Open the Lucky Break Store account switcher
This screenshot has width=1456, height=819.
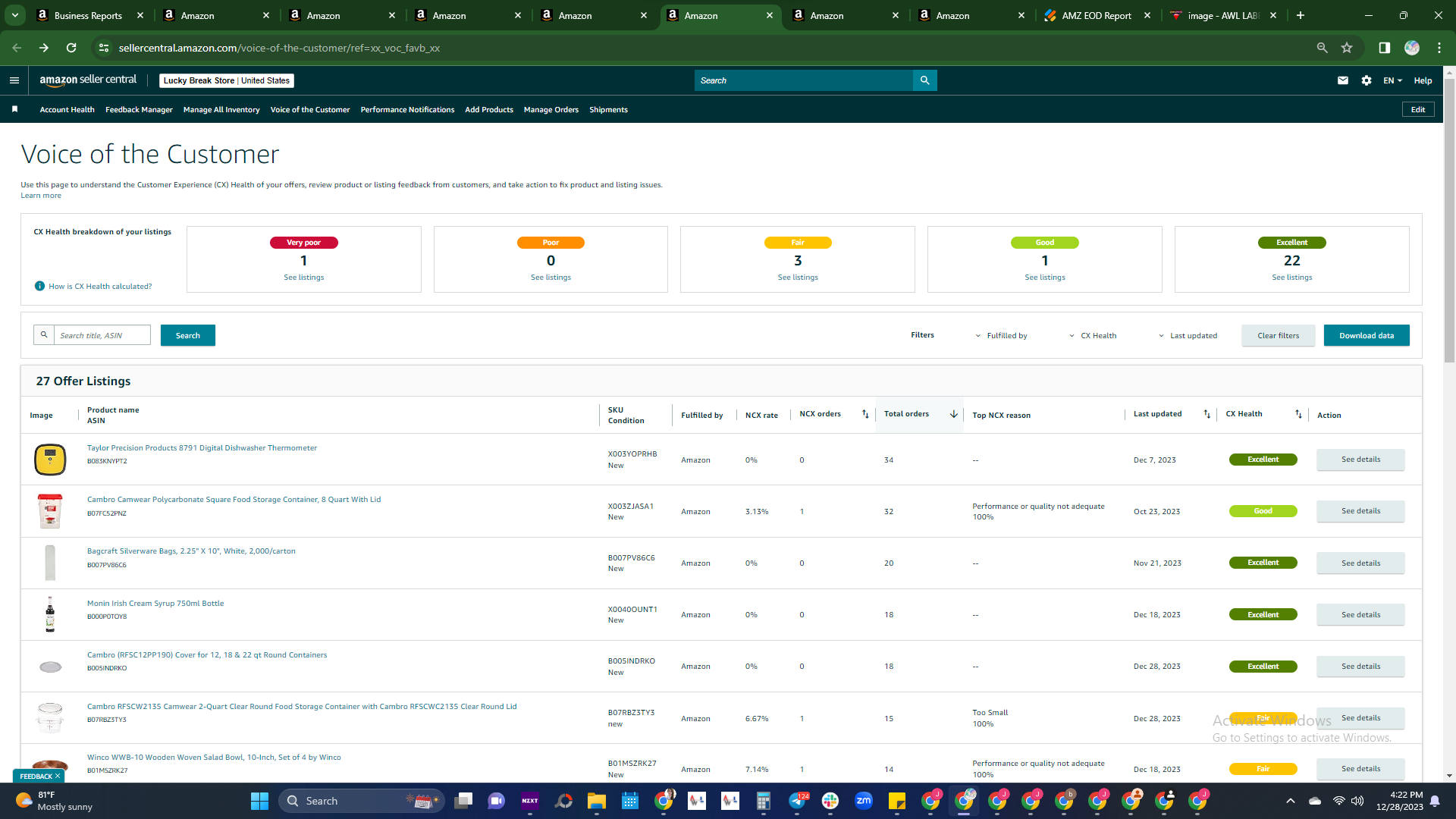[x=227, y=80]
